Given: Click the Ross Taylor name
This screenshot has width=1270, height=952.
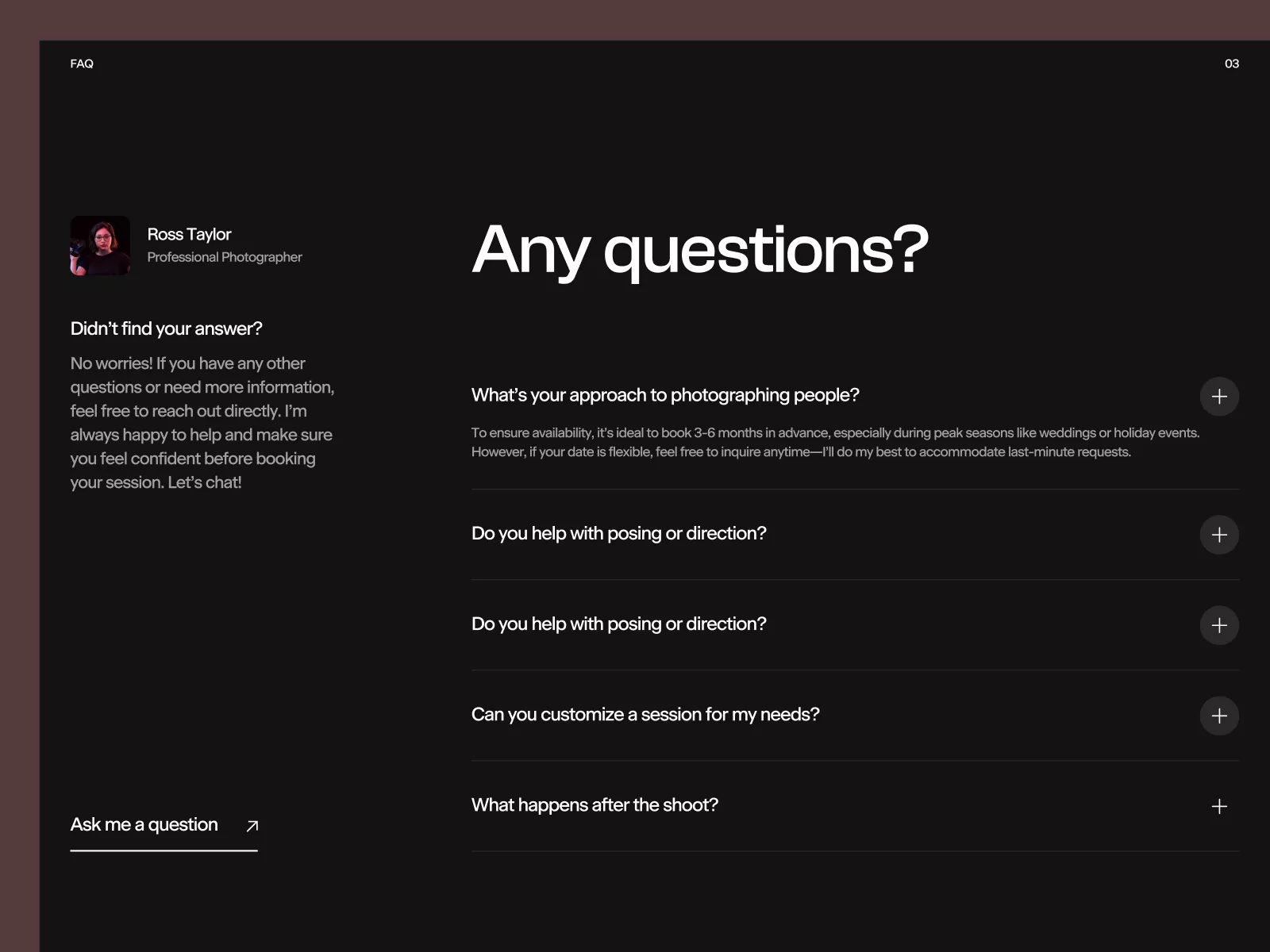Looking at the screenshot, I should point(189,234).
